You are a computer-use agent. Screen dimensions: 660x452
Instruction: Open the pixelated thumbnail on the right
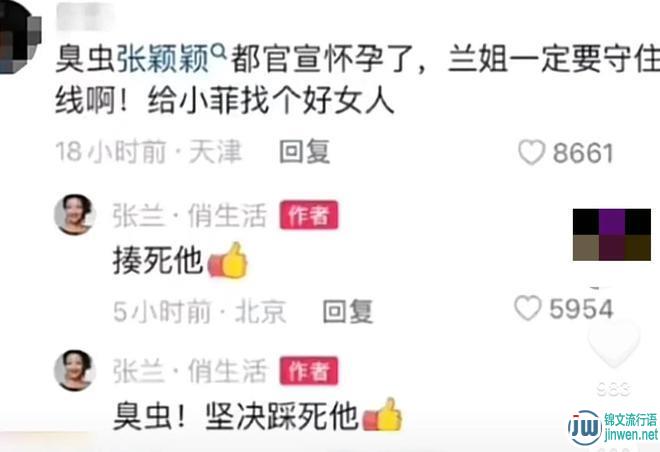[612, 234]
